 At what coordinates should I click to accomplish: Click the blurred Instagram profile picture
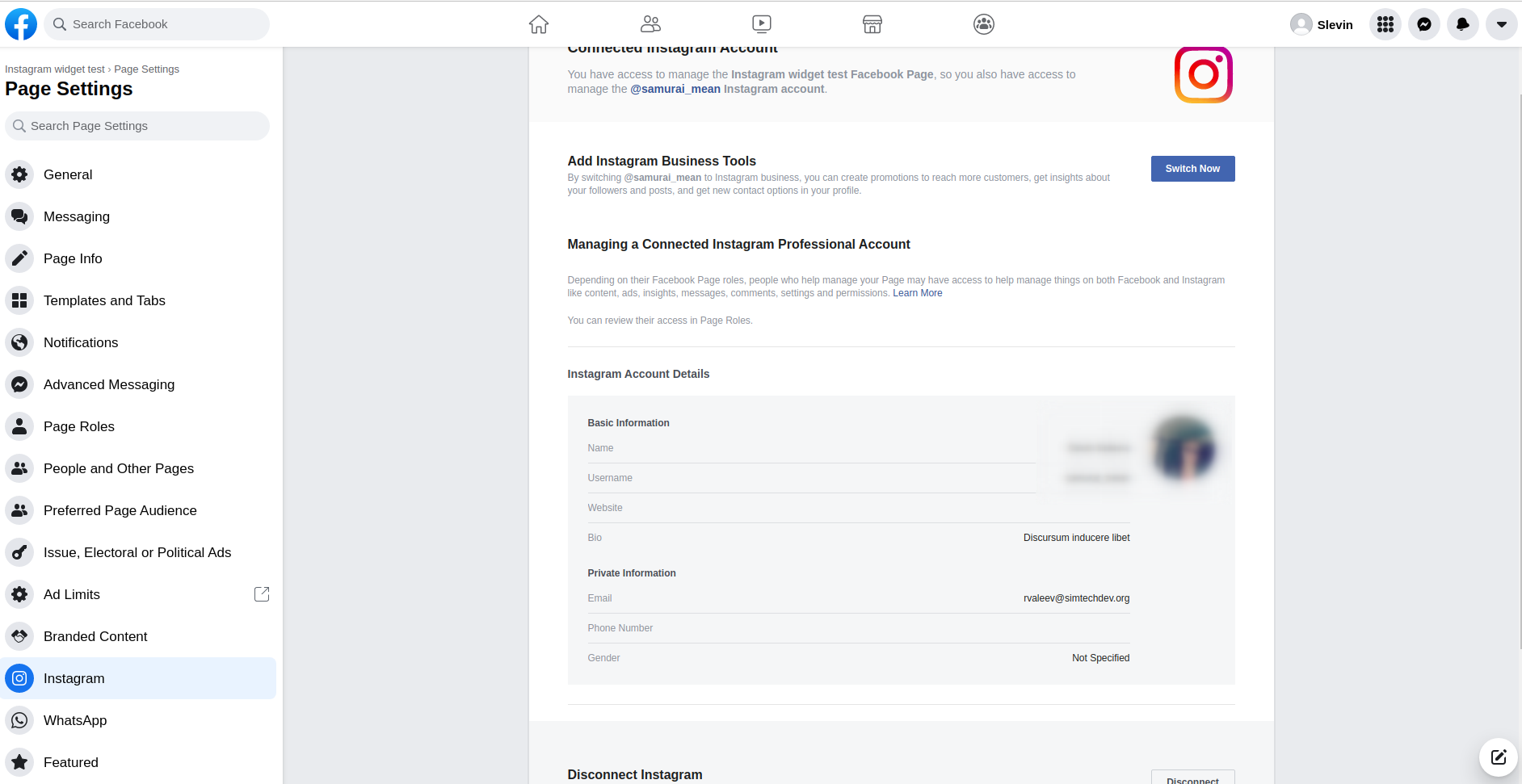[1184, 448]
